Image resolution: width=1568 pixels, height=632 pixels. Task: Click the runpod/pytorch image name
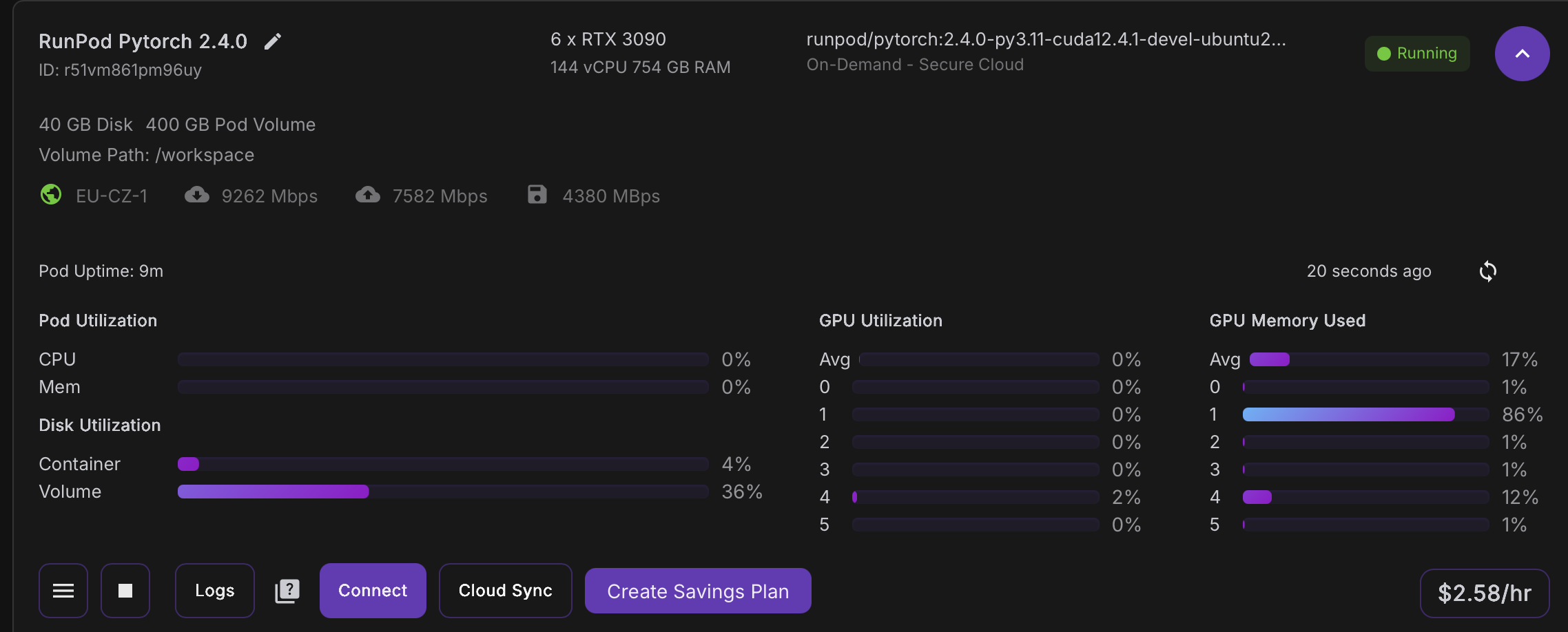click(x=1046, y=39)
